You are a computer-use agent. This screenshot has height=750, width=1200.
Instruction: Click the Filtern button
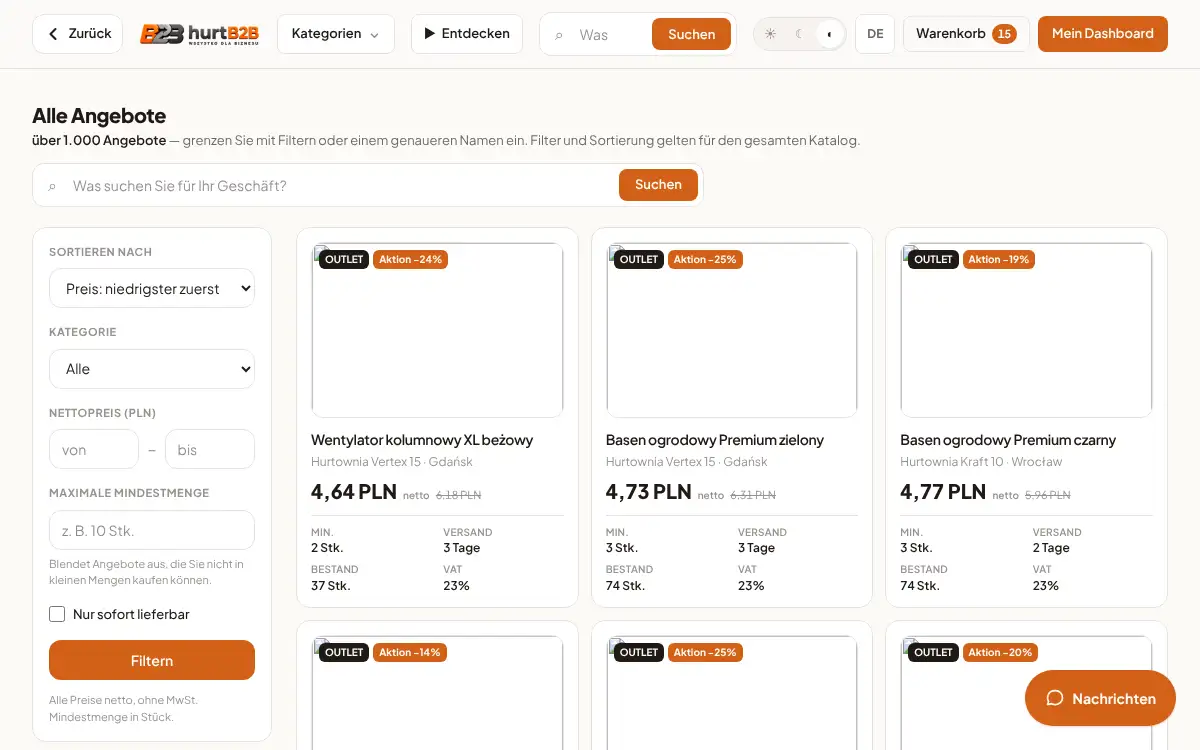click(x=152, y=661)
